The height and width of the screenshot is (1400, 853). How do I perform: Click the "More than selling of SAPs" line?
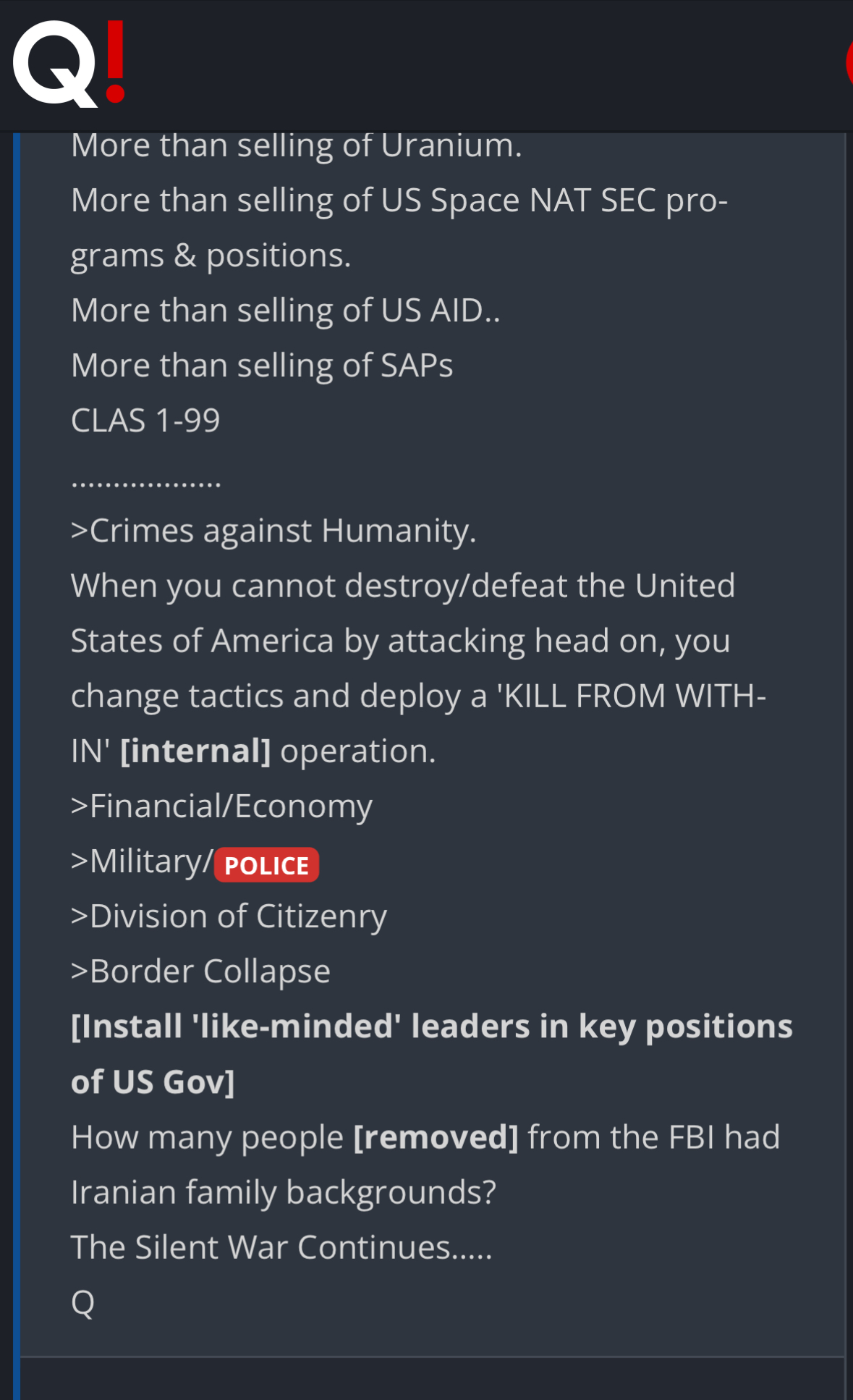(x=262, y=366)
